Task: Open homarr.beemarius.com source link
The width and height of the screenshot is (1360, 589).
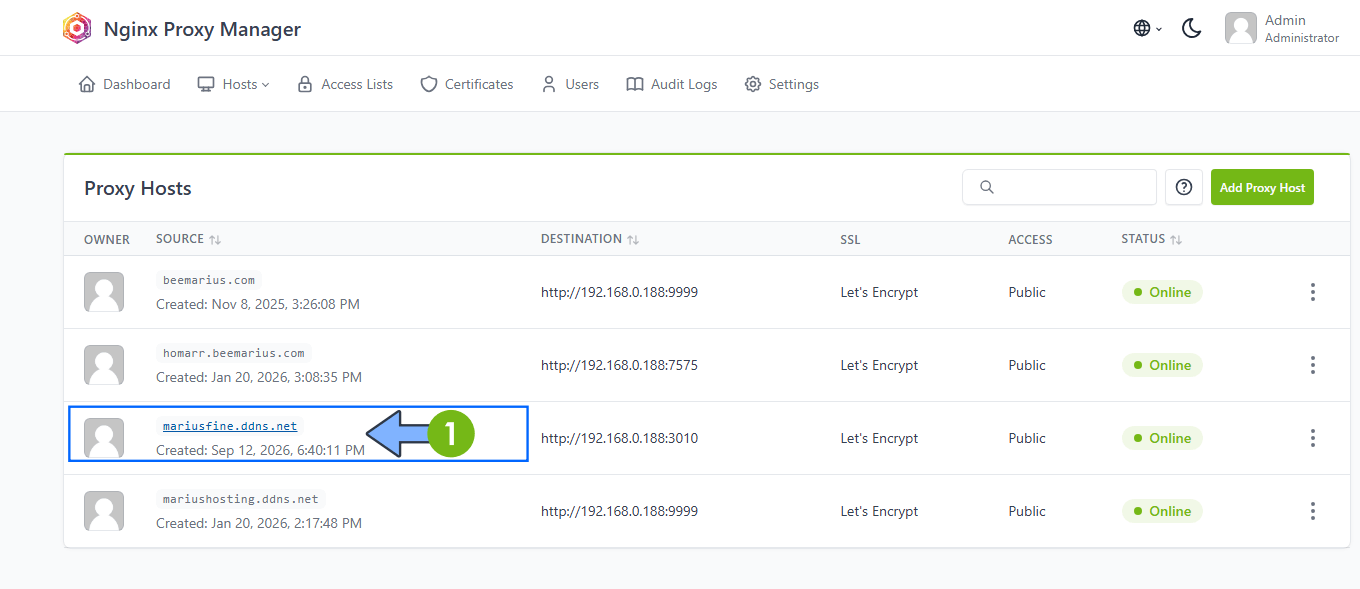Action: coord(234,353)
